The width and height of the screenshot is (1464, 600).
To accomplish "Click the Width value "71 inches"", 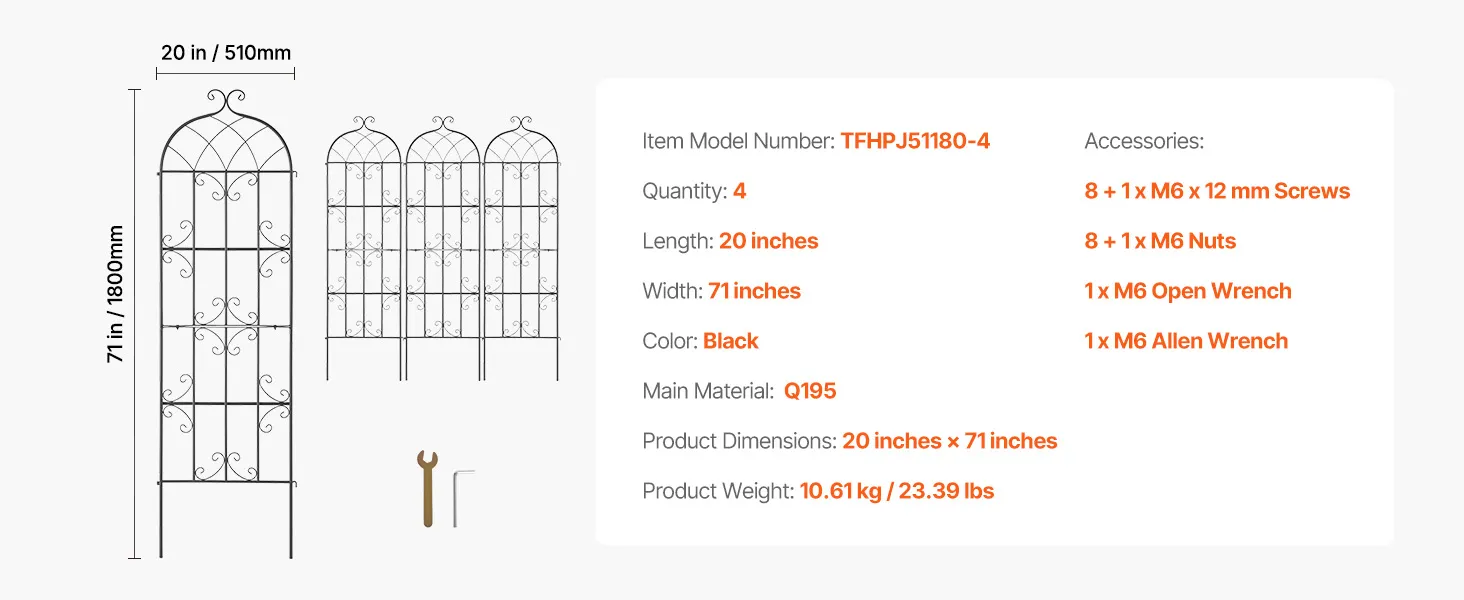I will tap(754, 291).
